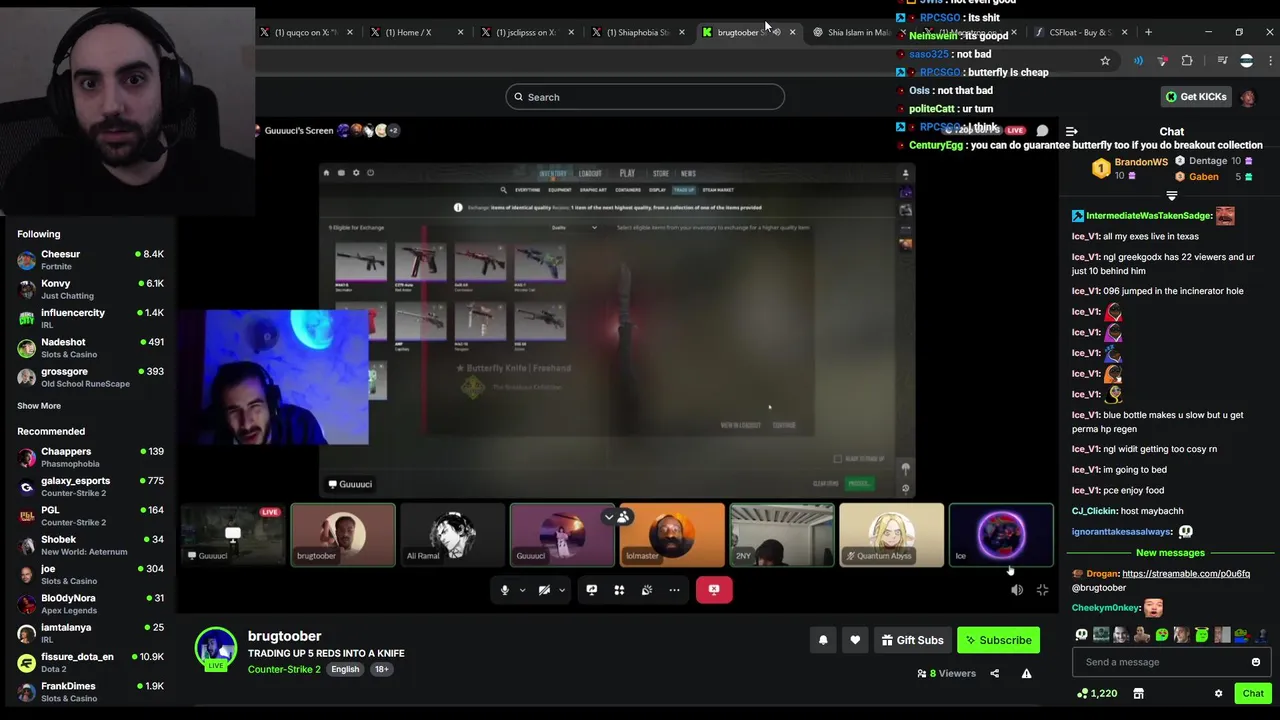Click the Cheesur channel avatar in Following
The image size is (1280, 720).
pos(26,260)
